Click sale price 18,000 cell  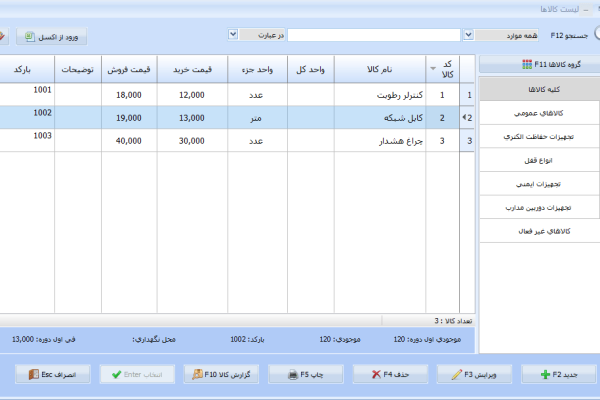click(x=129, y=95)
